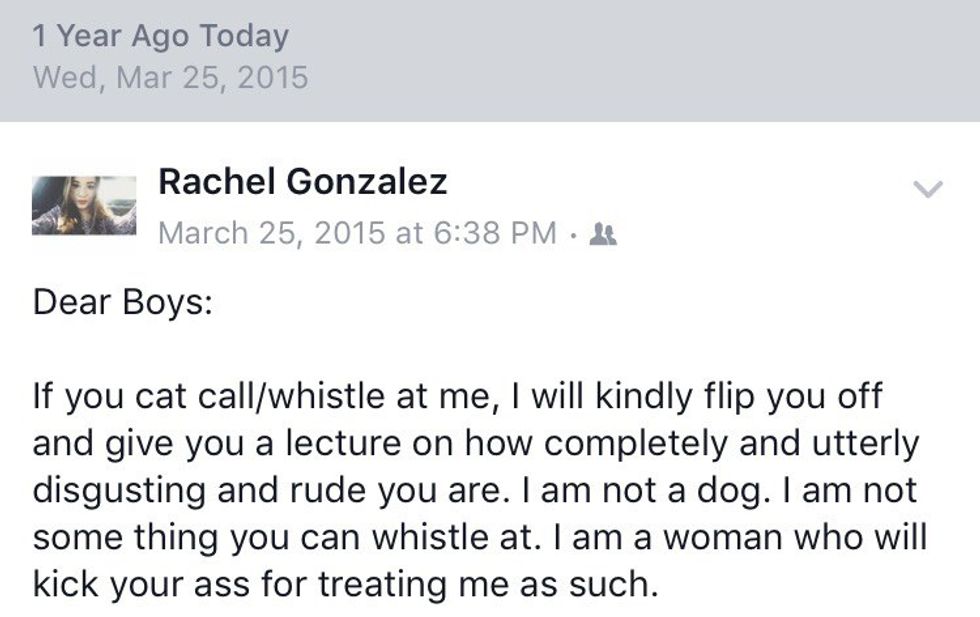Image resolution: width=980 pixels, height=617 pixels.
Task: Click the friends audience privacy icon
Action: click(x=604, y=233)
